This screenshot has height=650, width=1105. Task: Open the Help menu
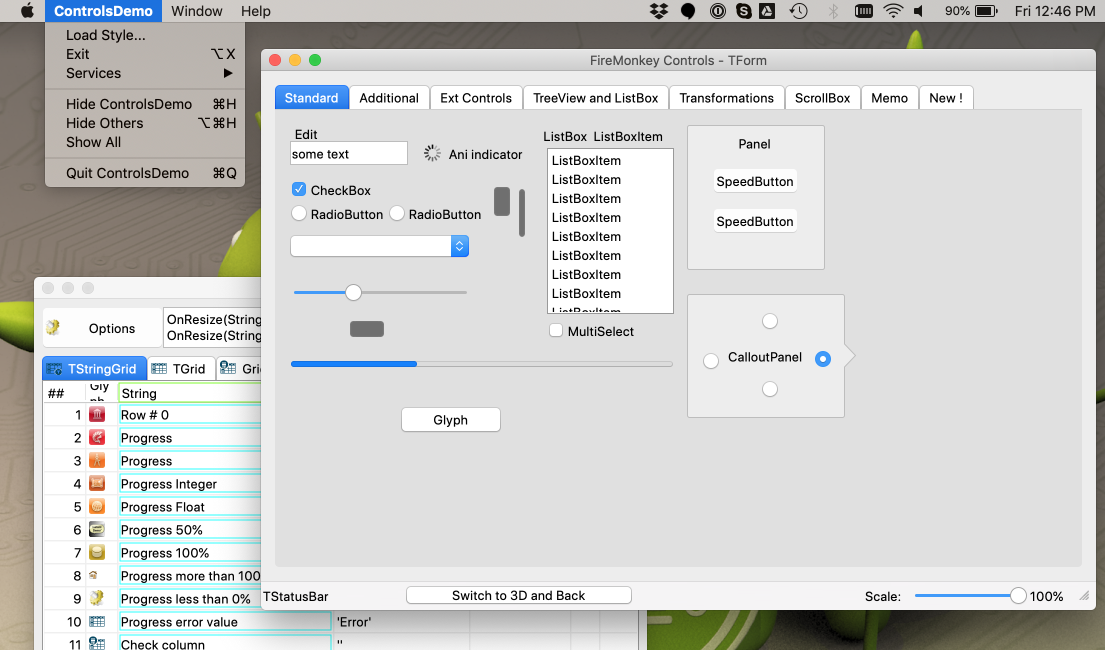pyautogui.click(x=256, y=11)
